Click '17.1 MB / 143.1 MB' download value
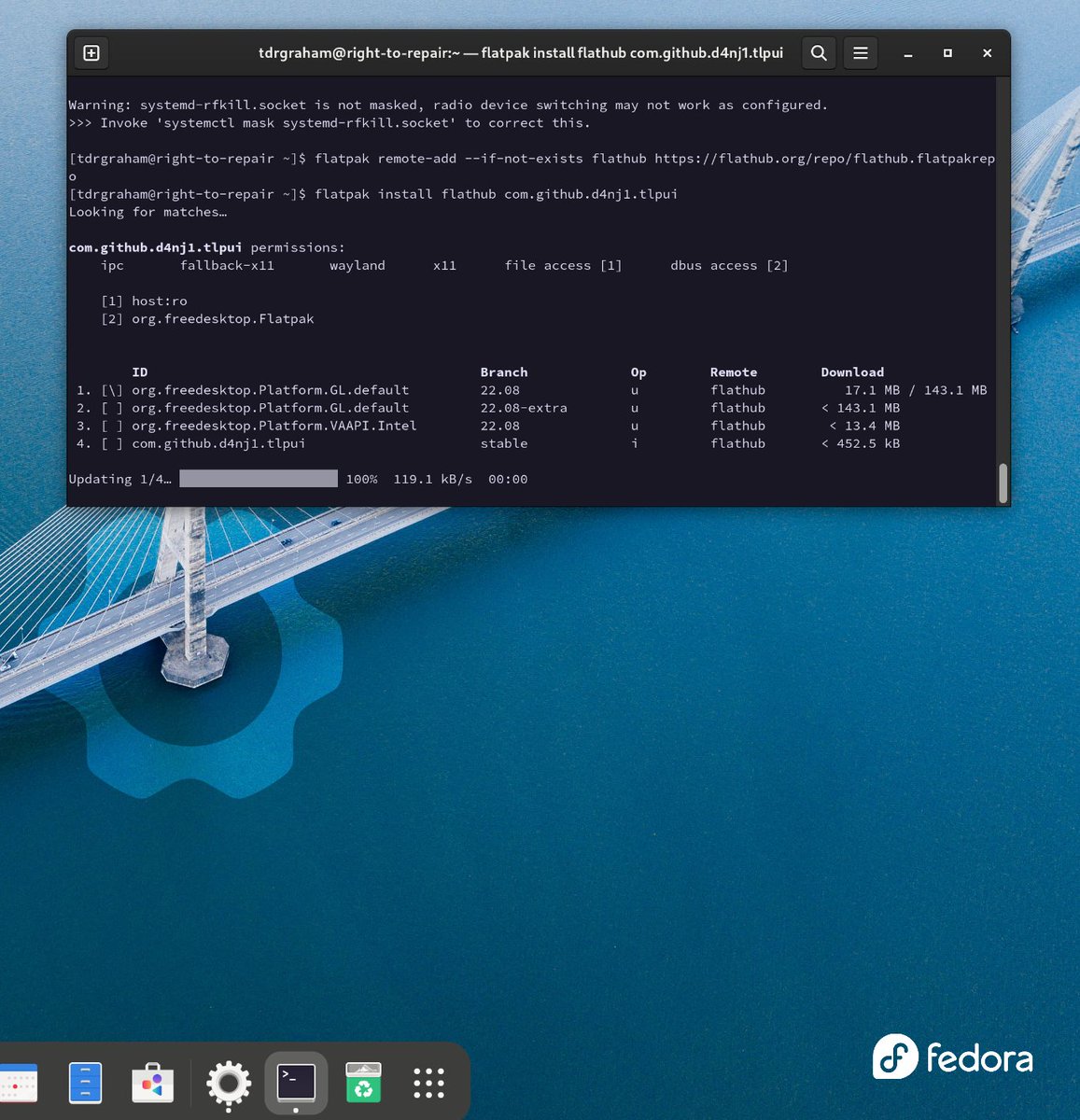1080x1120 pixels. 916,390
